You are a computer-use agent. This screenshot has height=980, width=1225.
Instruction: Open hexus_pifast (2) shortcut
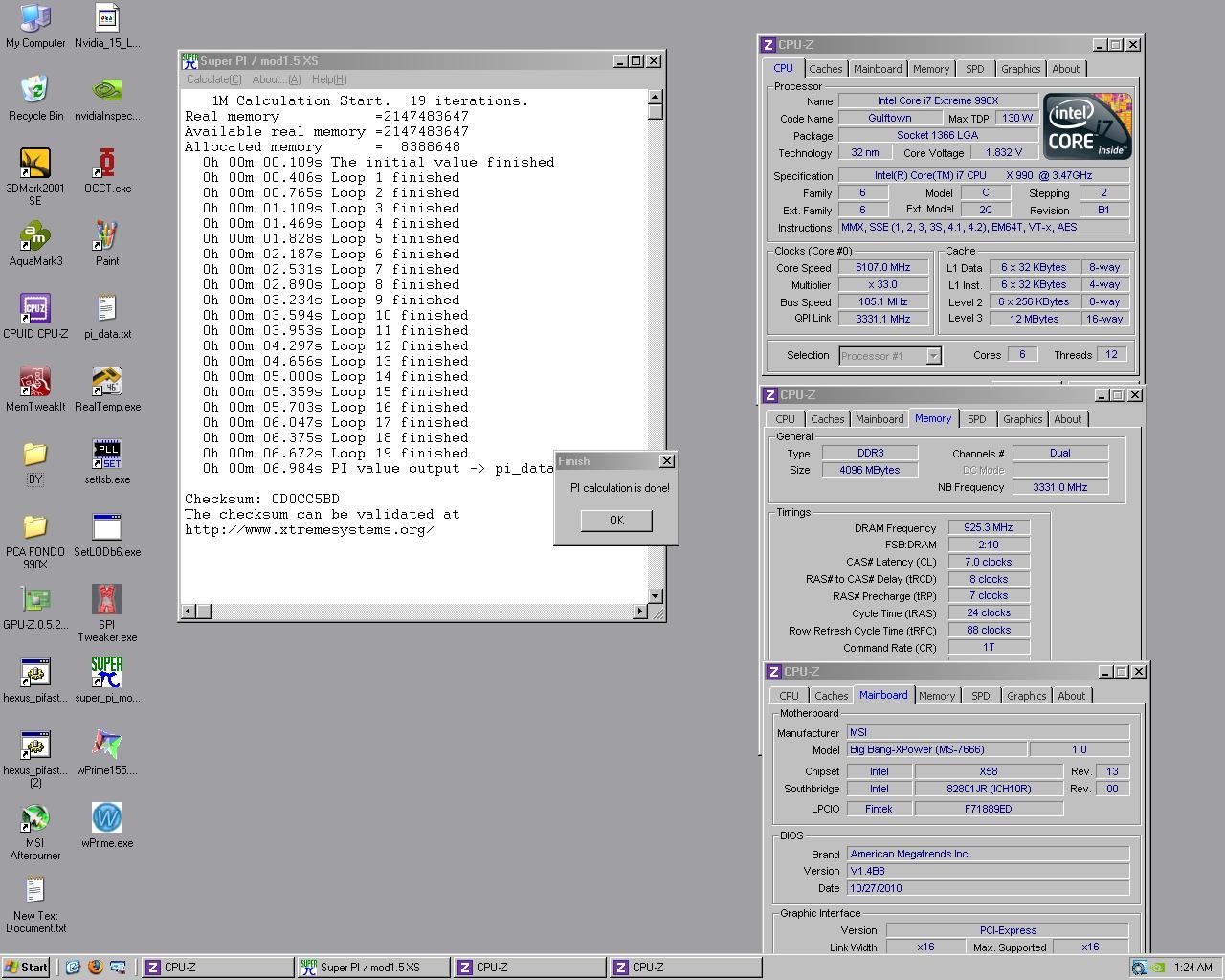click(x=35, y=758)
